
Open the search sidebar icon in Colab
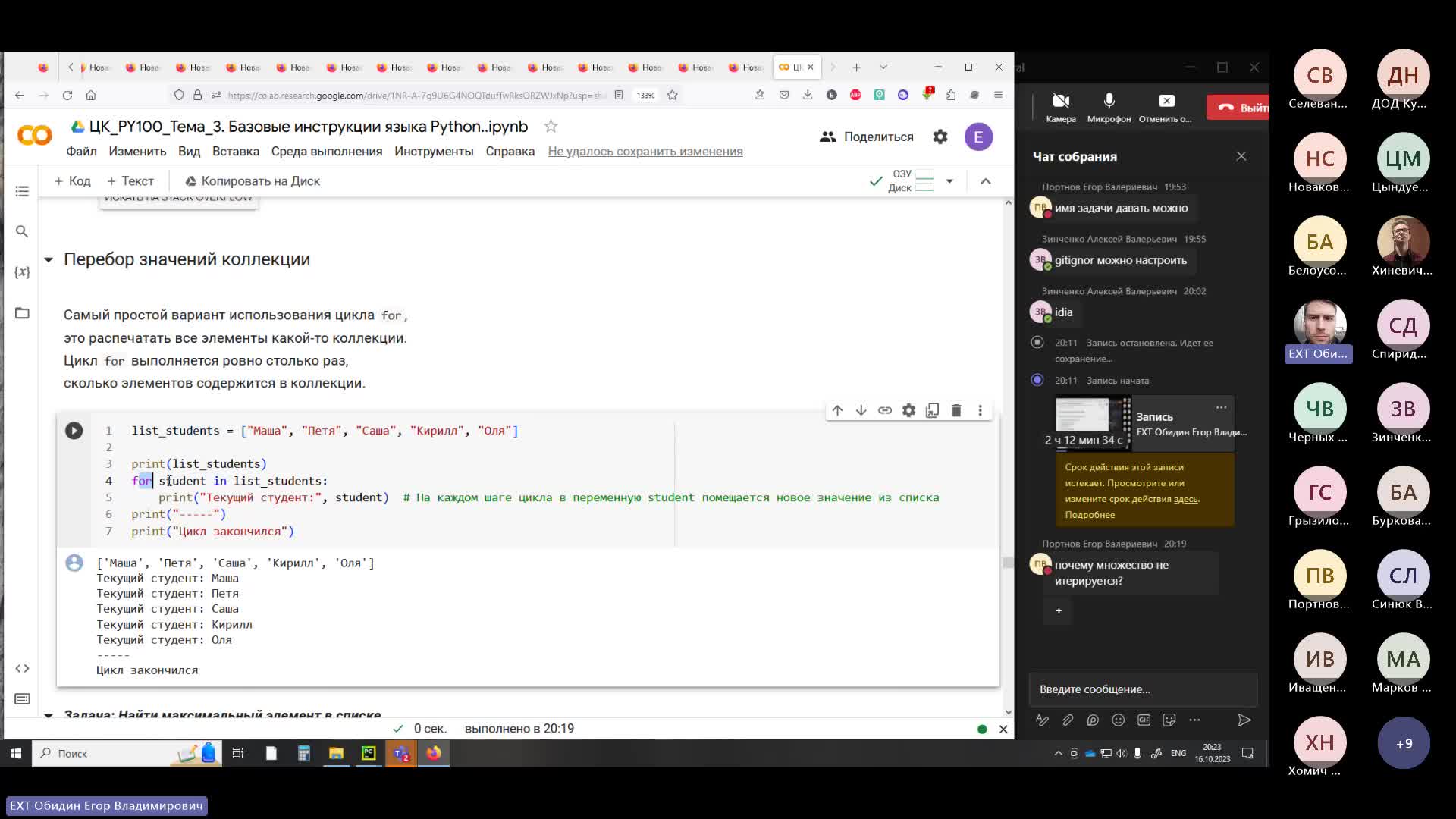22,231
